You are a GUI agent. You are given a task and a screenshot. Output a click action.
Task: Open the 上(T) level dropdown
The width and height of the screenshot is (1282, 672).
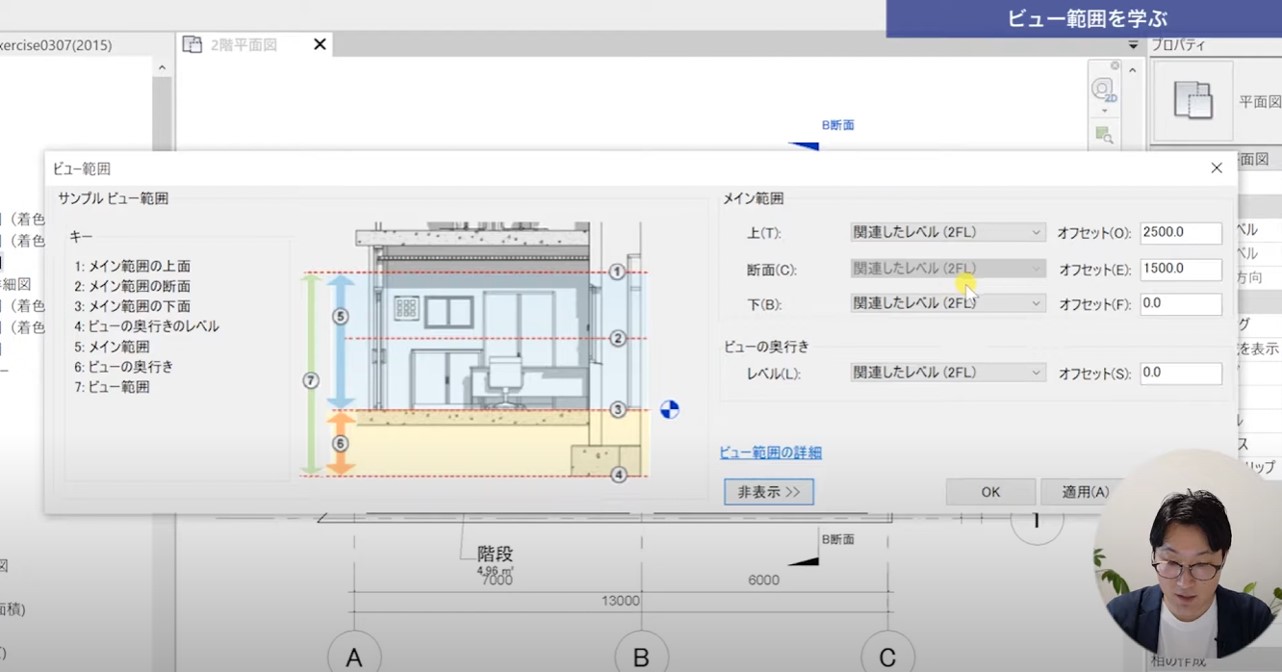pos(947,233)
